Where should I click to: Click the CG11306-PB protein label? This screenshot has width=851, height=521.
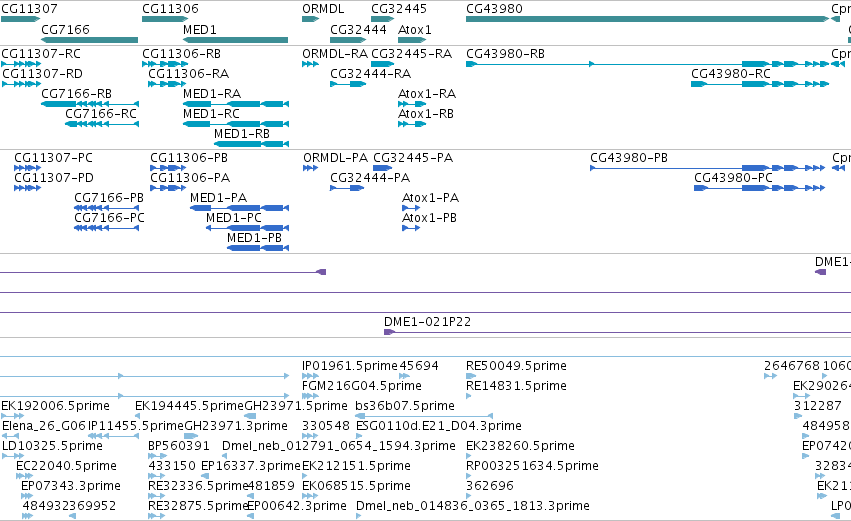click(x=189, y=158)
